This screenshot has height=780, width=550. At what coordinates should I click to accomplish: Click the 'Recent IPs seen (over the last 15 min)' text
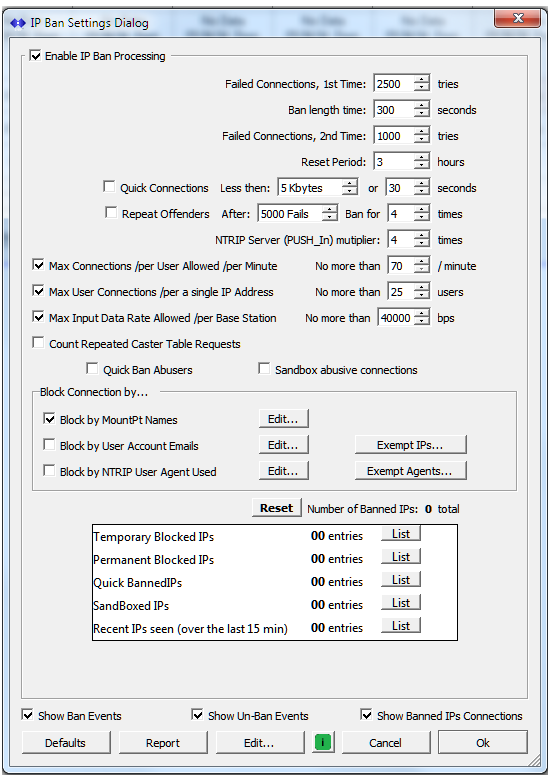(x=190, y=629)
